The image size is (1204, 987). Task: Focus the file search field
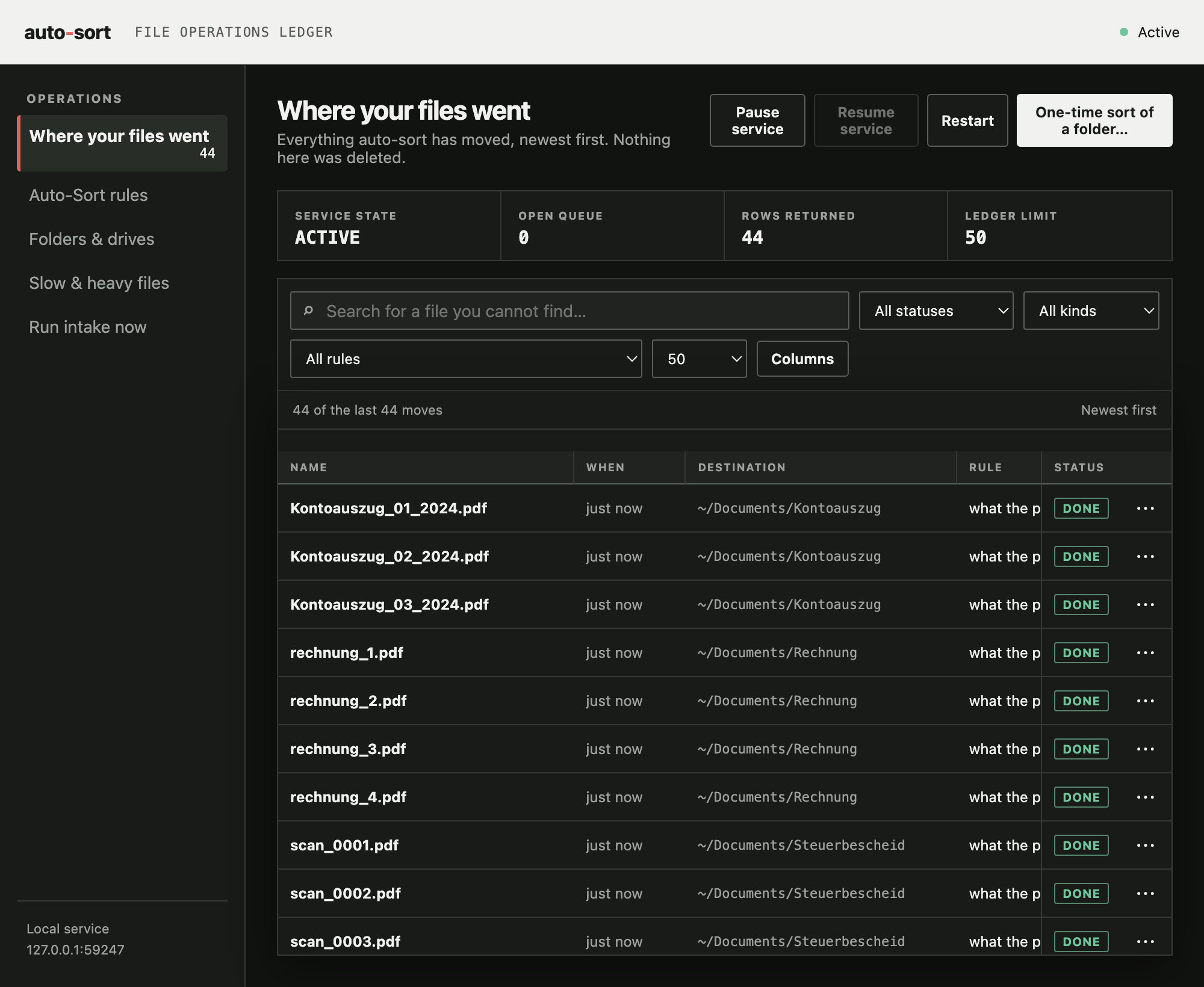coord(569,311)
